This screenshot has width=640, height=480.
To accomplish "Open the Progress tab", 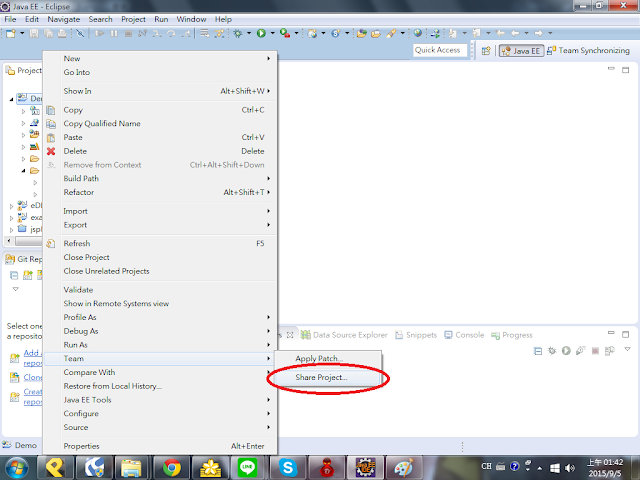I will (512, 335).
